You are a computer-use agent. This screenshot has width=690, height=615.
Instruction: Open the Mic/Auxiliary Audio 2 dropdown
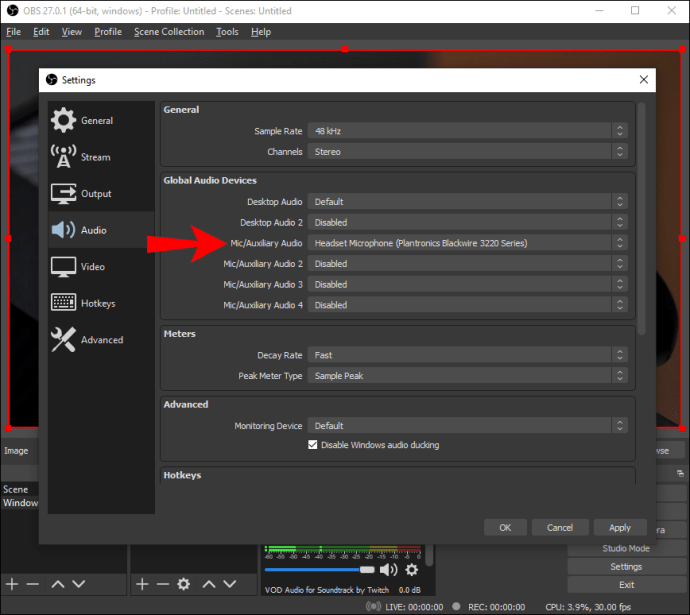click(467, 264)
